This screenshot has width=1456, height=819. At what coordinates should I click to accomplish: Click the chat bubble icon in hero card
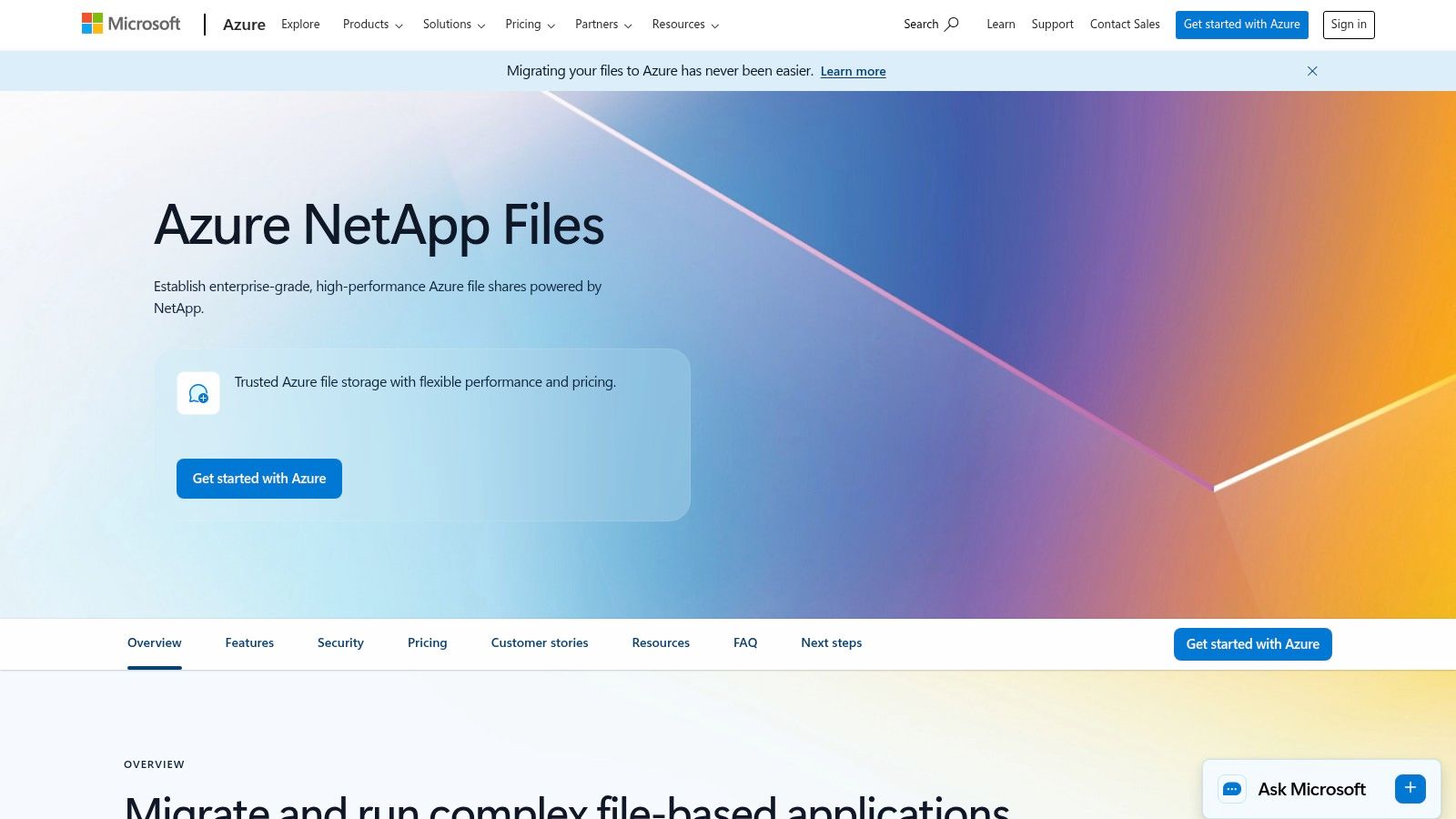click(198, 393)
